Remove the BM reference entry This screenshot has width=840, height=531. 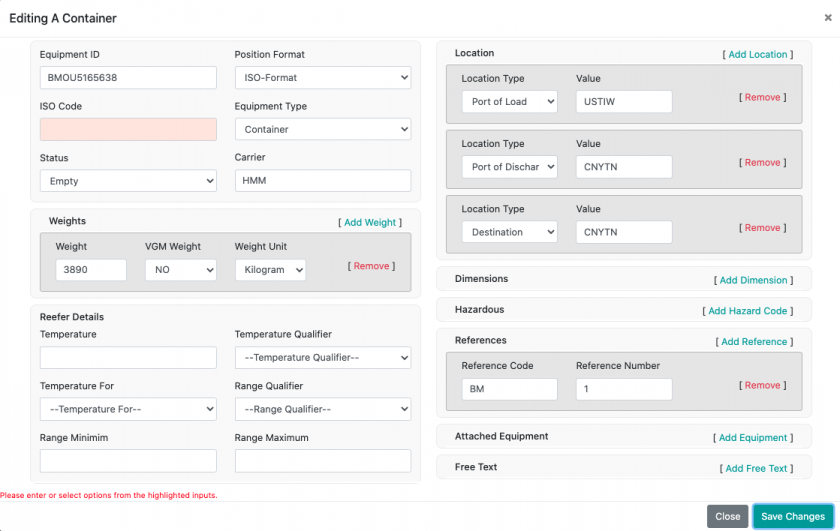pyautogui.click(x=762, y=385)
